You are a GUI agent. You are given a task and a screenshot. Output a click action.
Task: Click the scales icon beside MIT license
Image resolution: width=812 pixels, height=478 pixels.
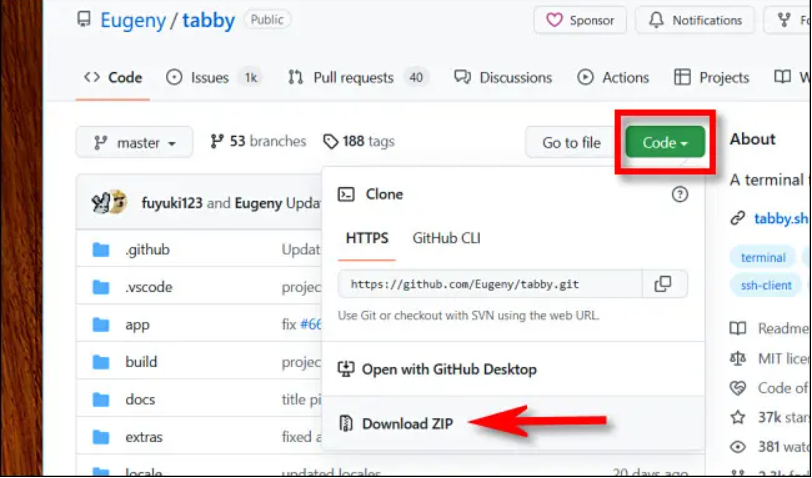(x=737, y=358)
